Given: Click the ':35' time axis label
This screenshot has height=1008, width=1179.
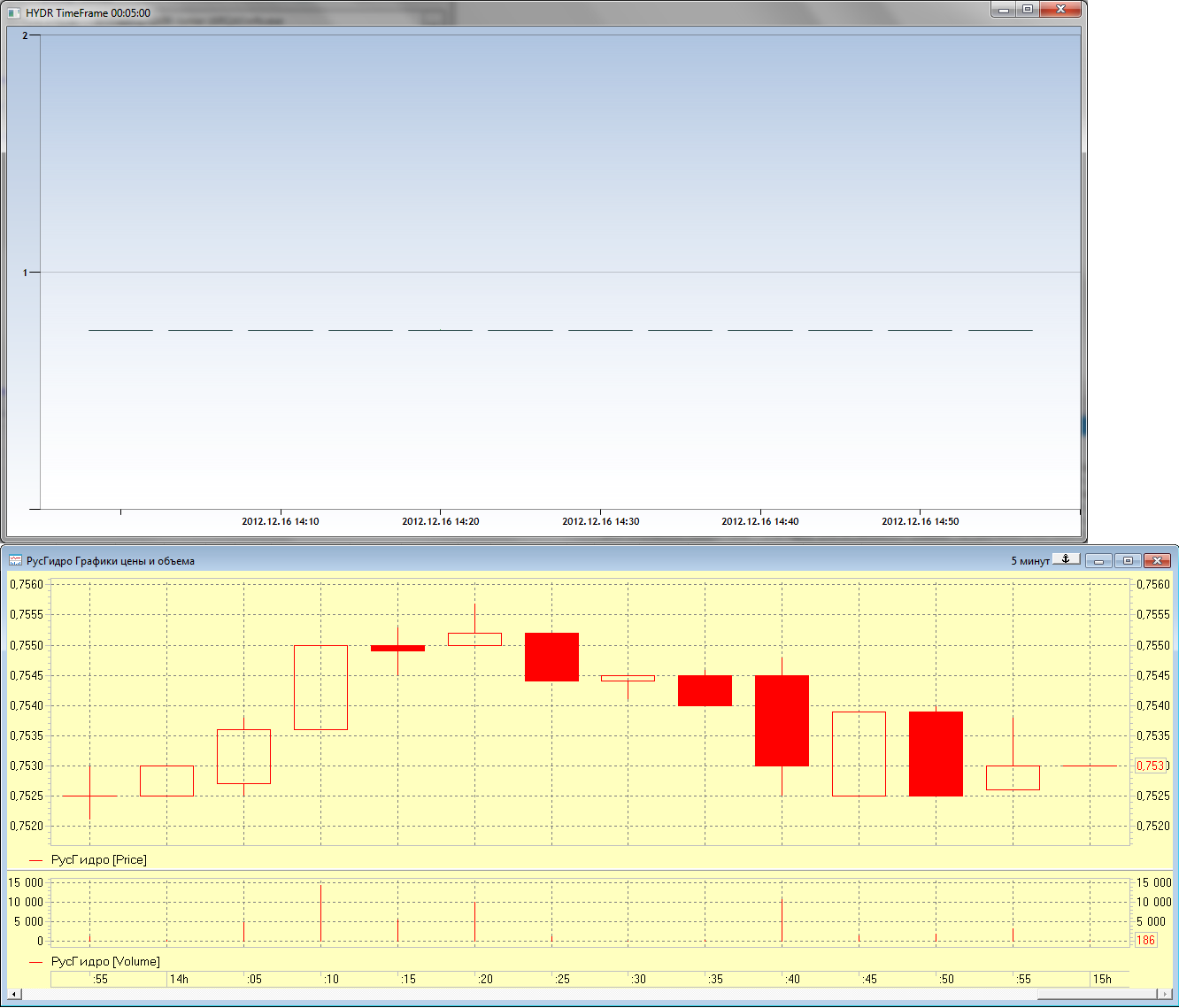Looking at the screenshot, I should pyautogui.click(x=715, y=979).
